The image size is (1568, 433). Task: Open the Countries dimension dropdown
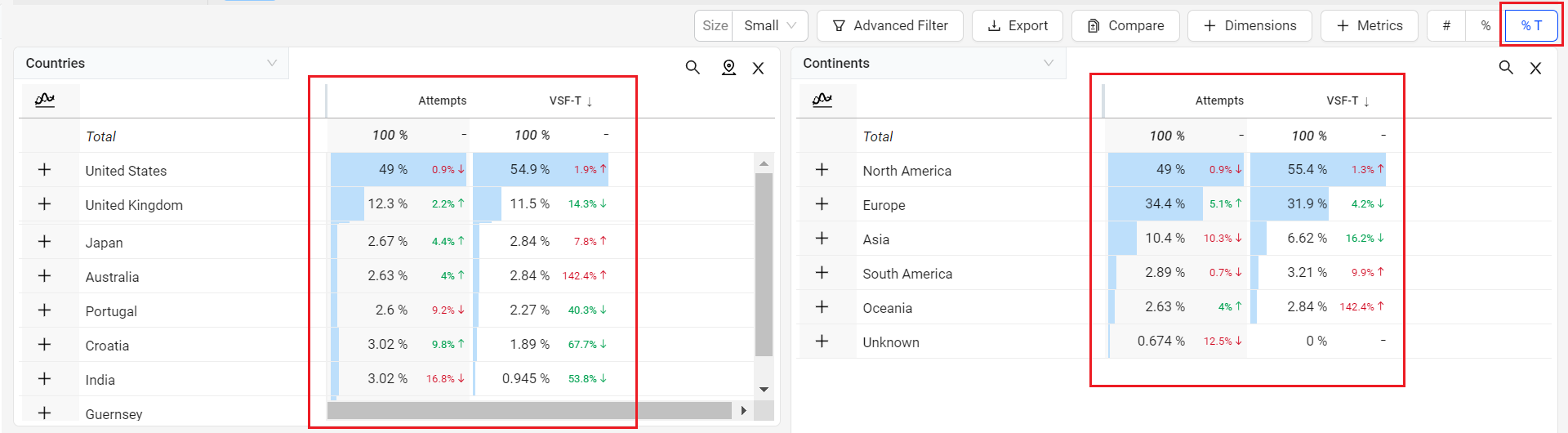tap(151, 63)
